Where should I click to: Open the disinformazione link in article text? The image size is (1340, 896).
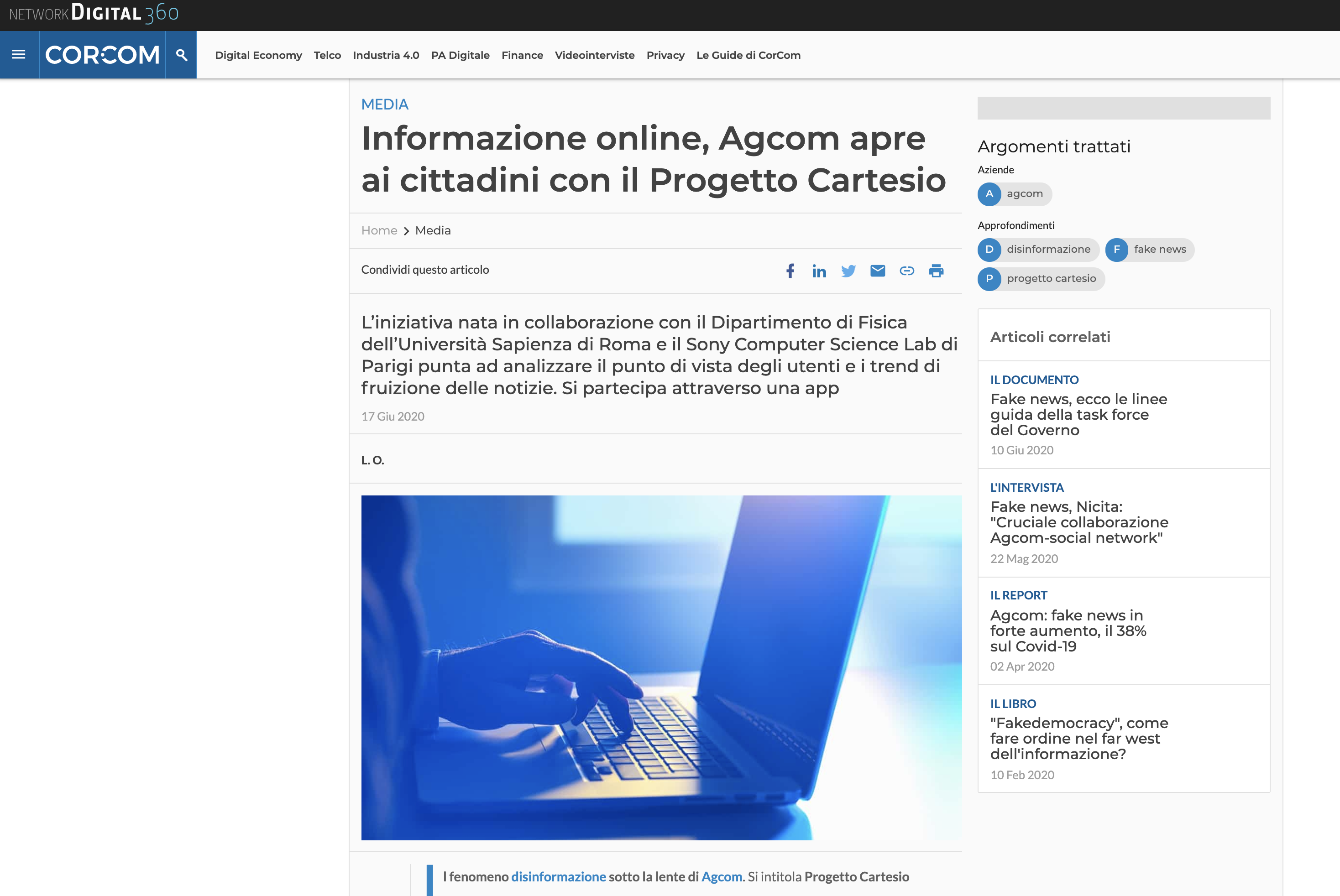tap(558, 876)
